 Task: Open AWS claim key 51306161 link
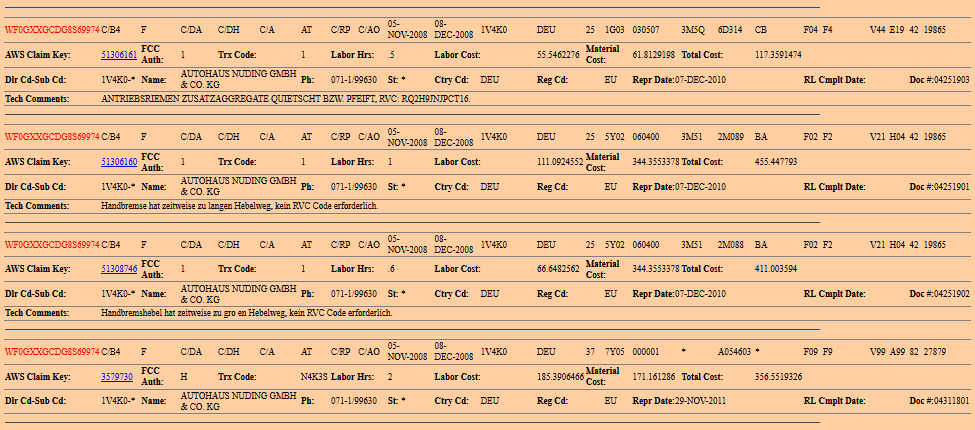point(119,54)
